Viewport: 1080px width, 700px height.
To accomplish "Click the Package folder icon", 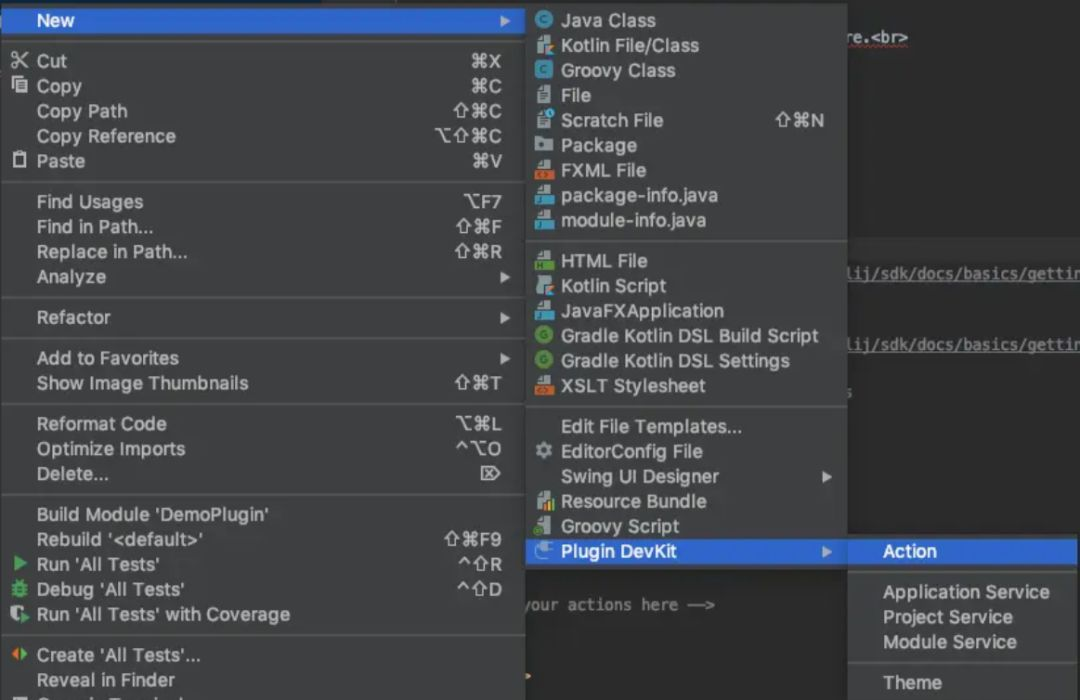I will pos(544,145).
